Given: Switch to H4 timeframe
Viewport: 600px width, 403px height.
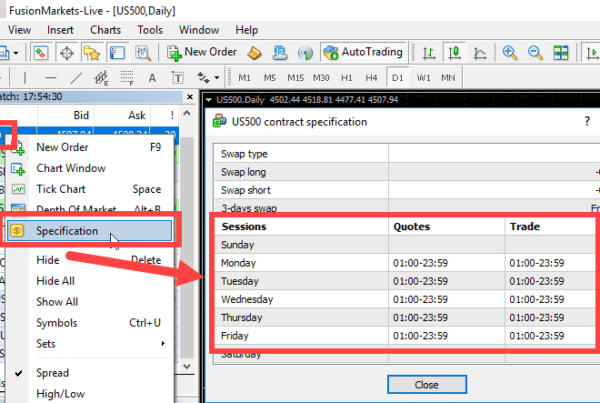Looking at the screenshot, I should pyautogui.click(x=372, y=78).
